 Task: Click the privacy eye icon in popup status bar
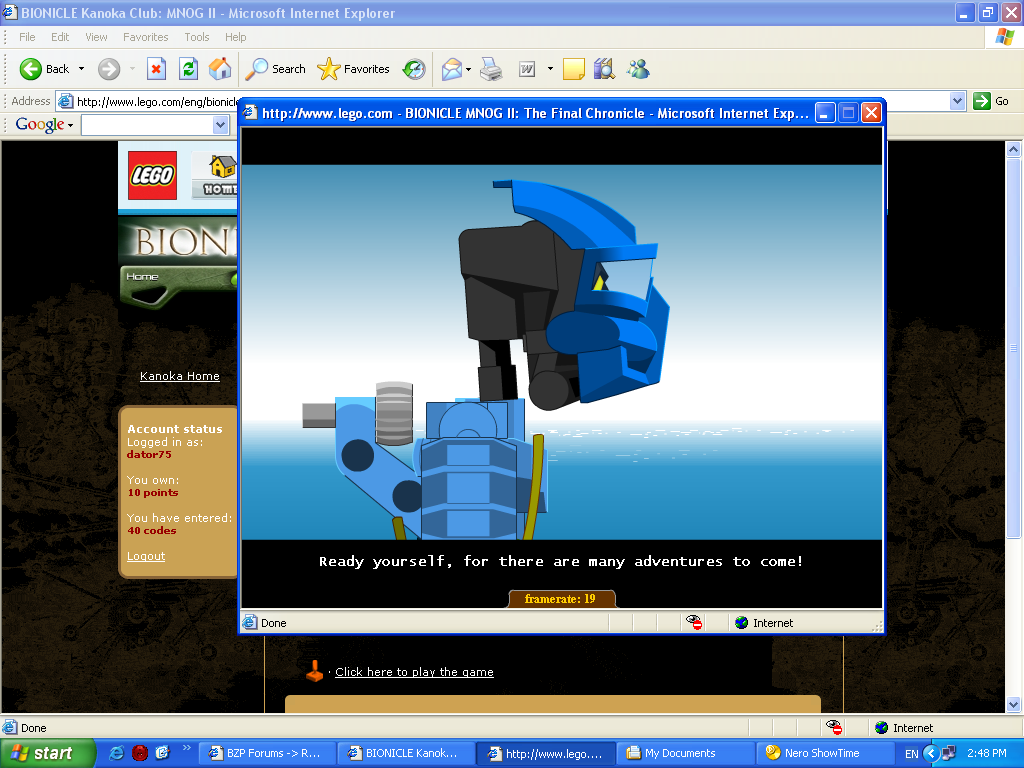click(x=694, y=622)
